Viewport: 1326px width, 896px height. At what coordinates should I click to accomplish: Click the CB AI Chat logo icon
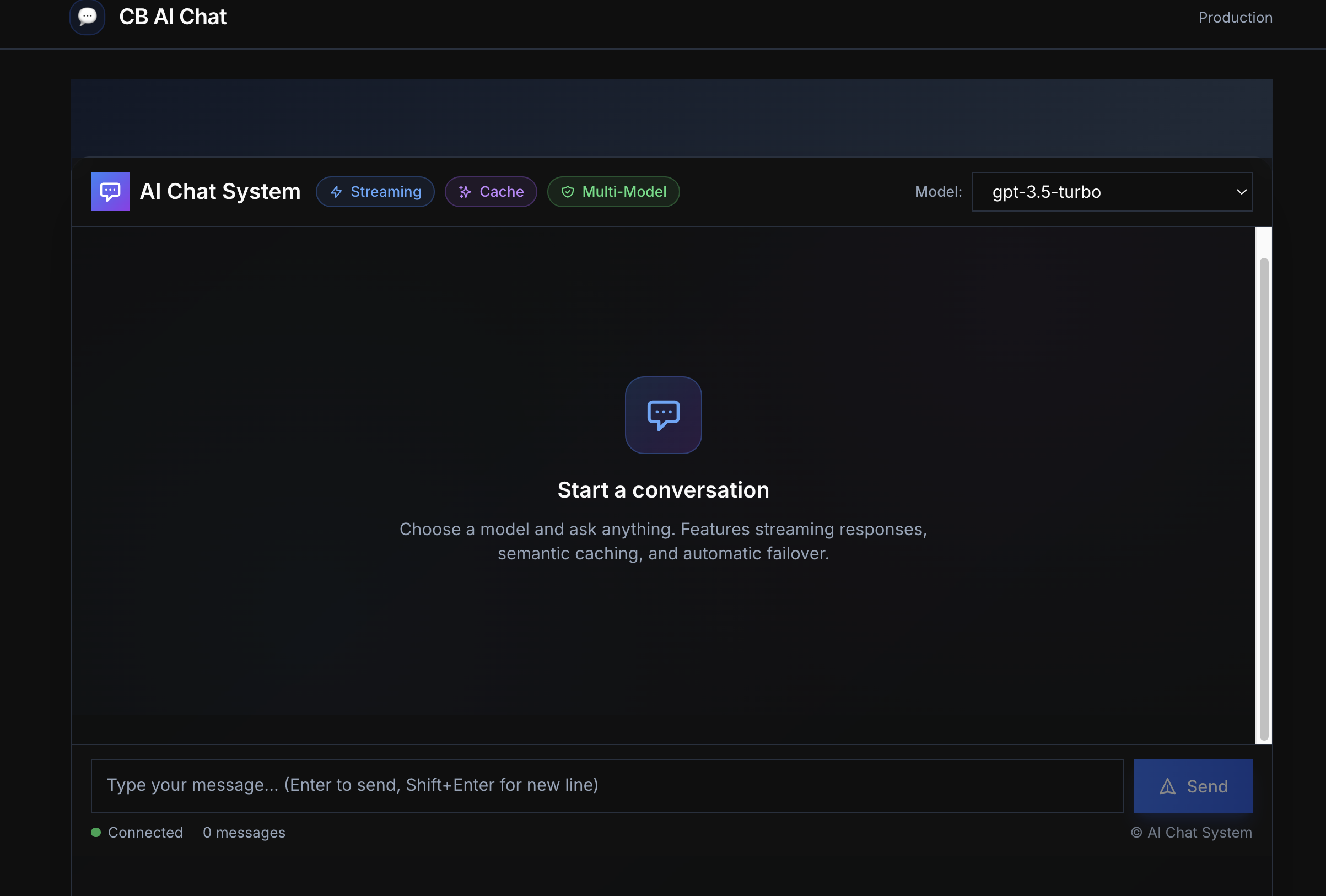tap(87, 17)
